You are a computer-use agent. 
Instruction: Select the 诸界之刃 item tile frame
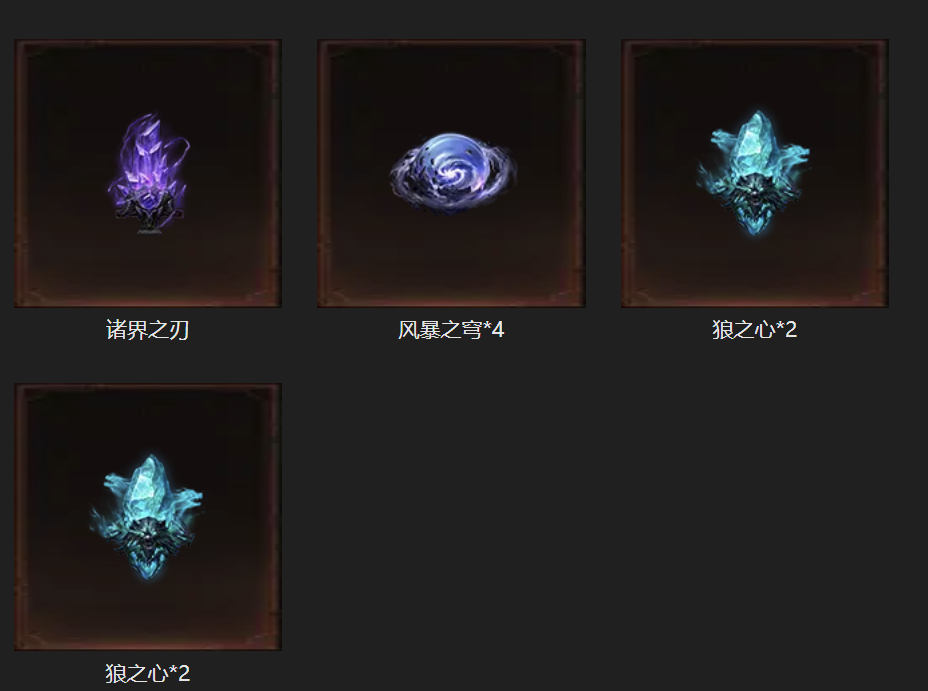coord(148,173)
